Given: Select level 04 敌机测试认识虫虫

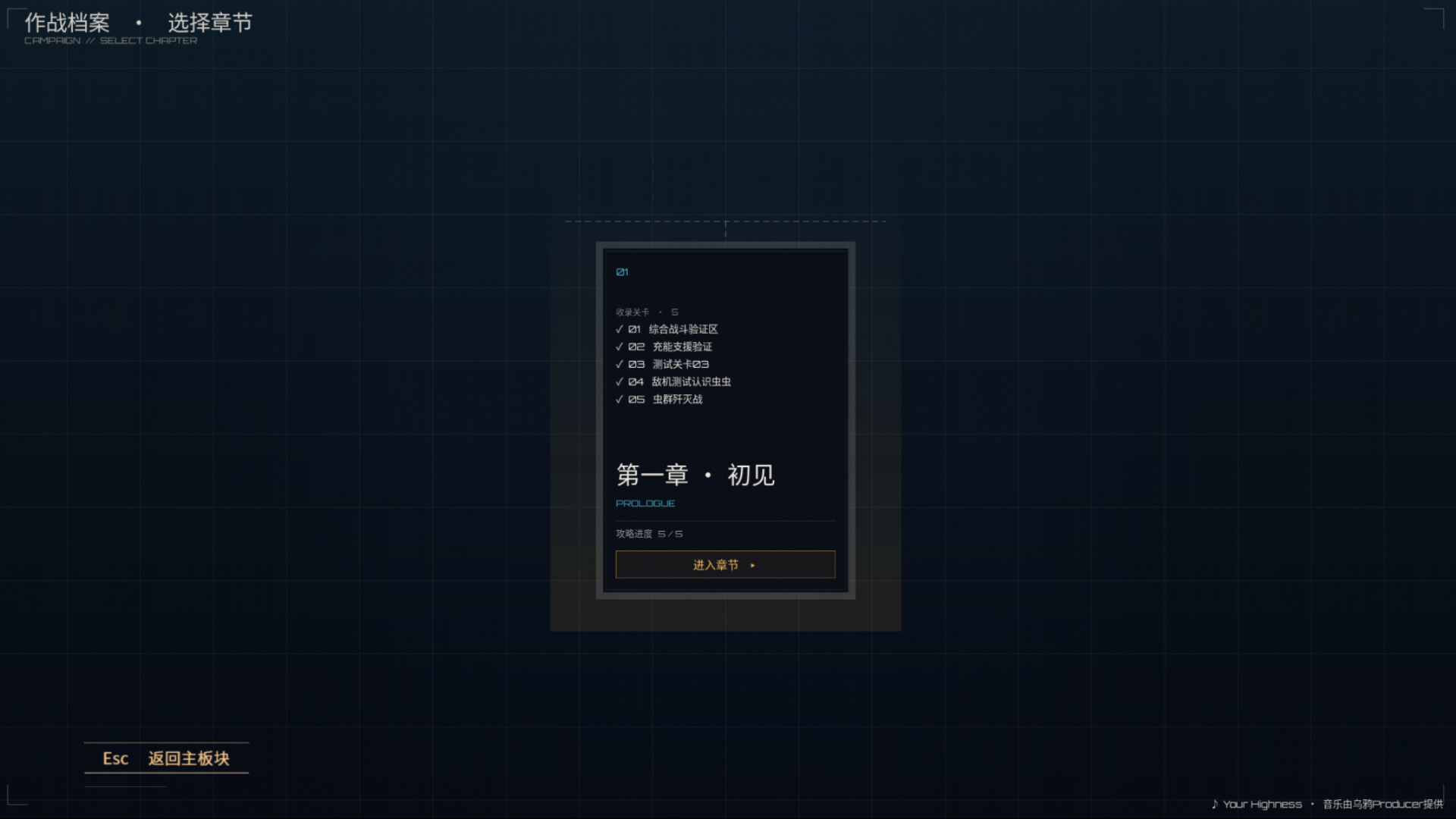Looking at the screenshot, I should 673,381.
